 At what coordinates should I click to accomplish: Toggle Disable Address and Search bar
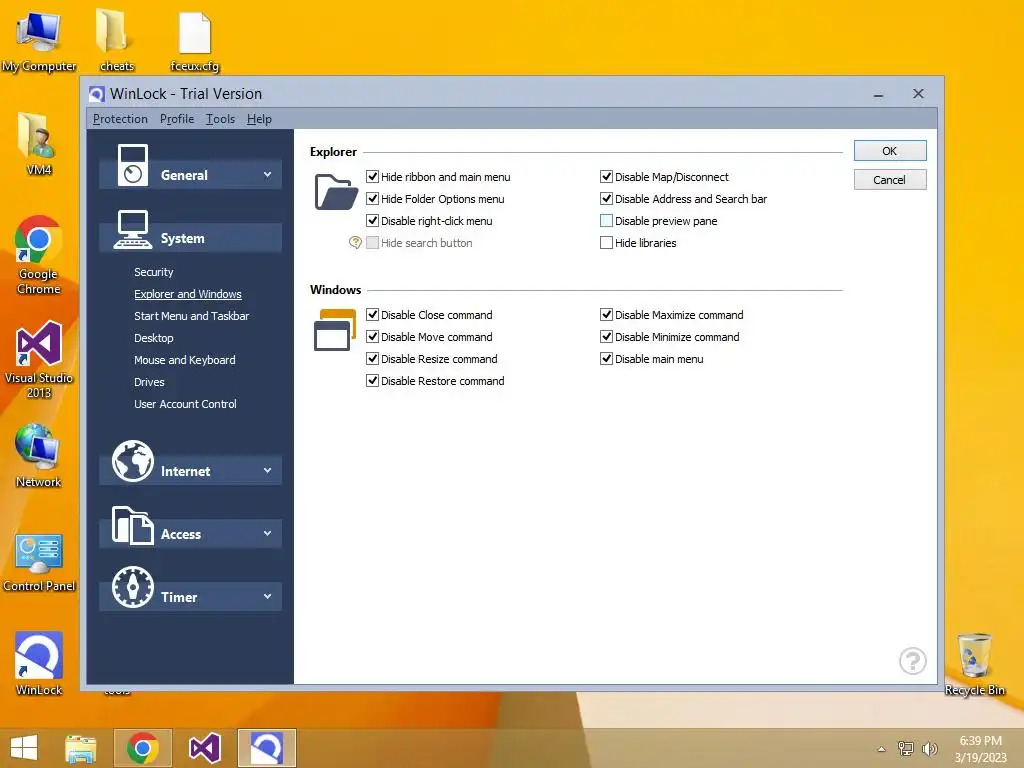pos(607,199)
